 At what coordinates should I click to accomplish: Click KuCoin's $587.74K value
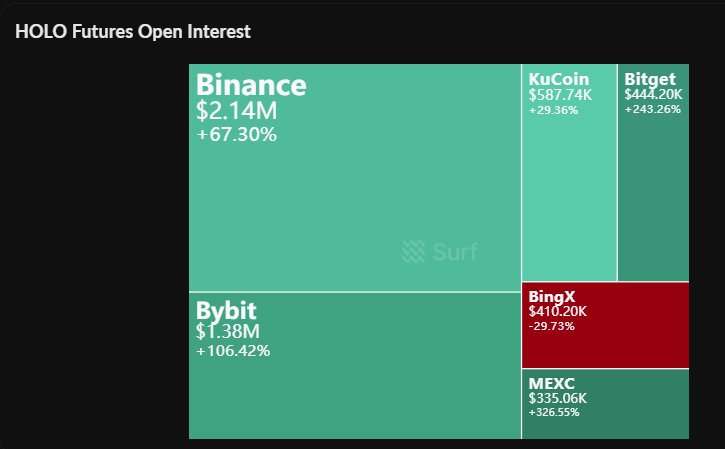coord(561,95)
